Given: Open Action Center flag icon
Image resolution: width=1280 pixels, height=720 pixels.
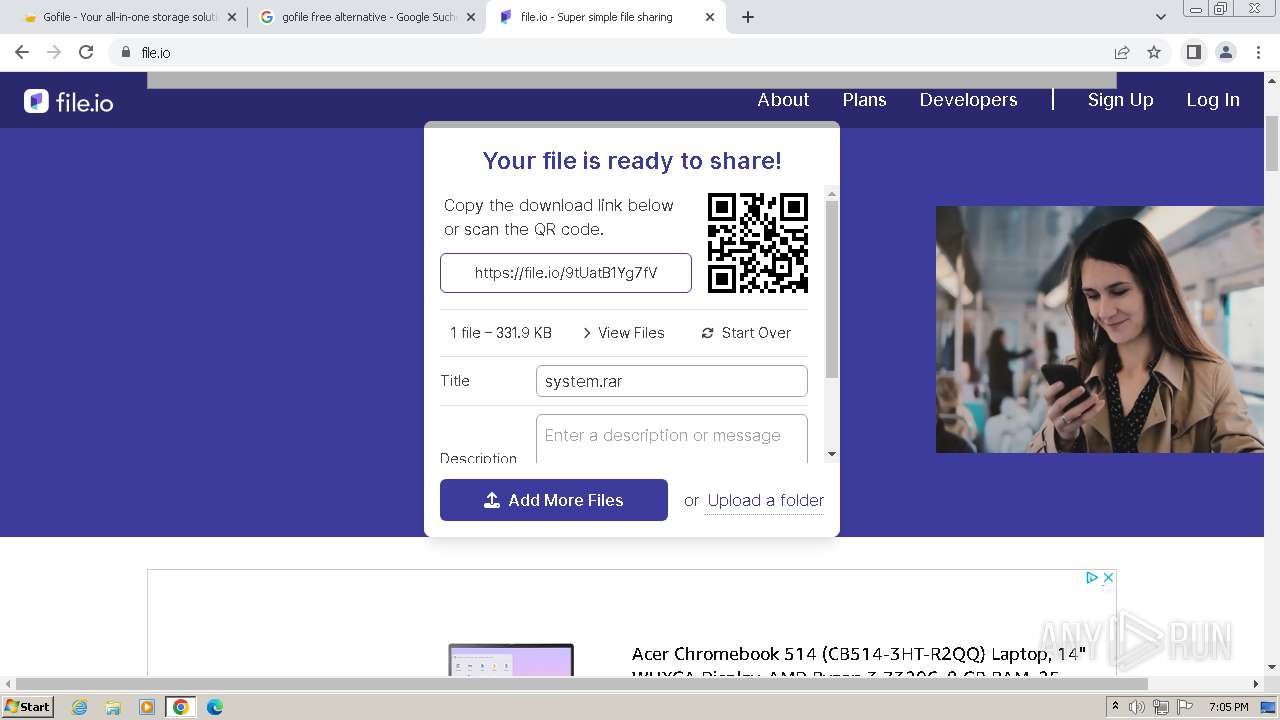Looking at the screenshot, I should pyautogui.click(x=1185, y=707).
